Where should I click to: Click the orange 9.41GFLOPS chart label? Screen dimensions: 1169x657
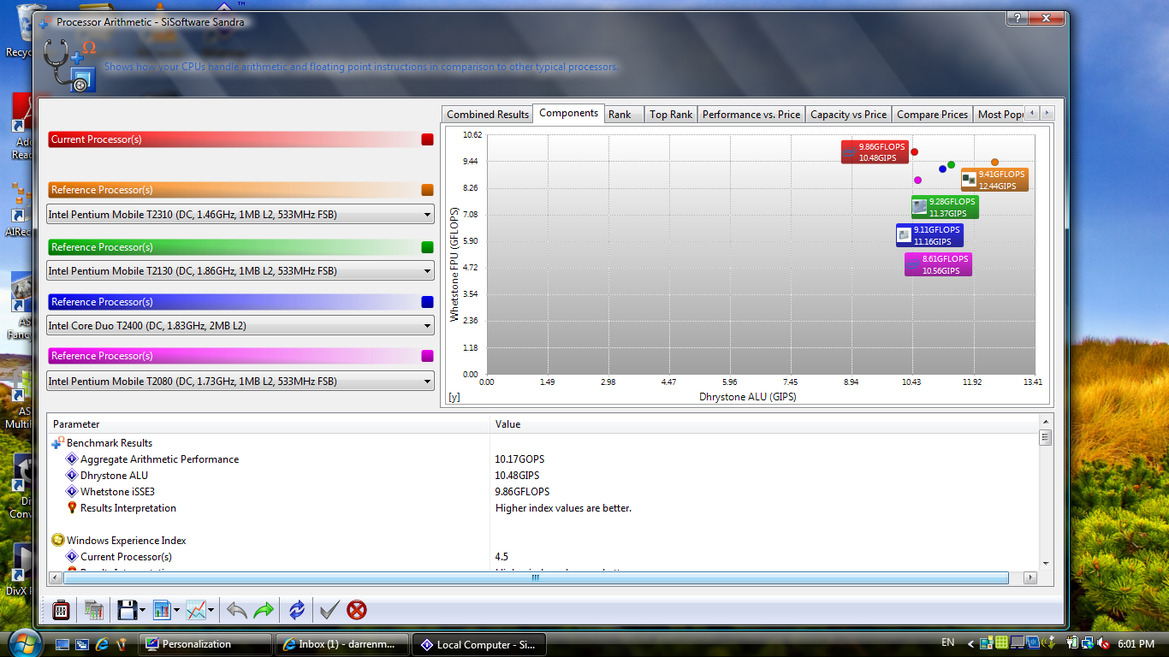(995, 180)
